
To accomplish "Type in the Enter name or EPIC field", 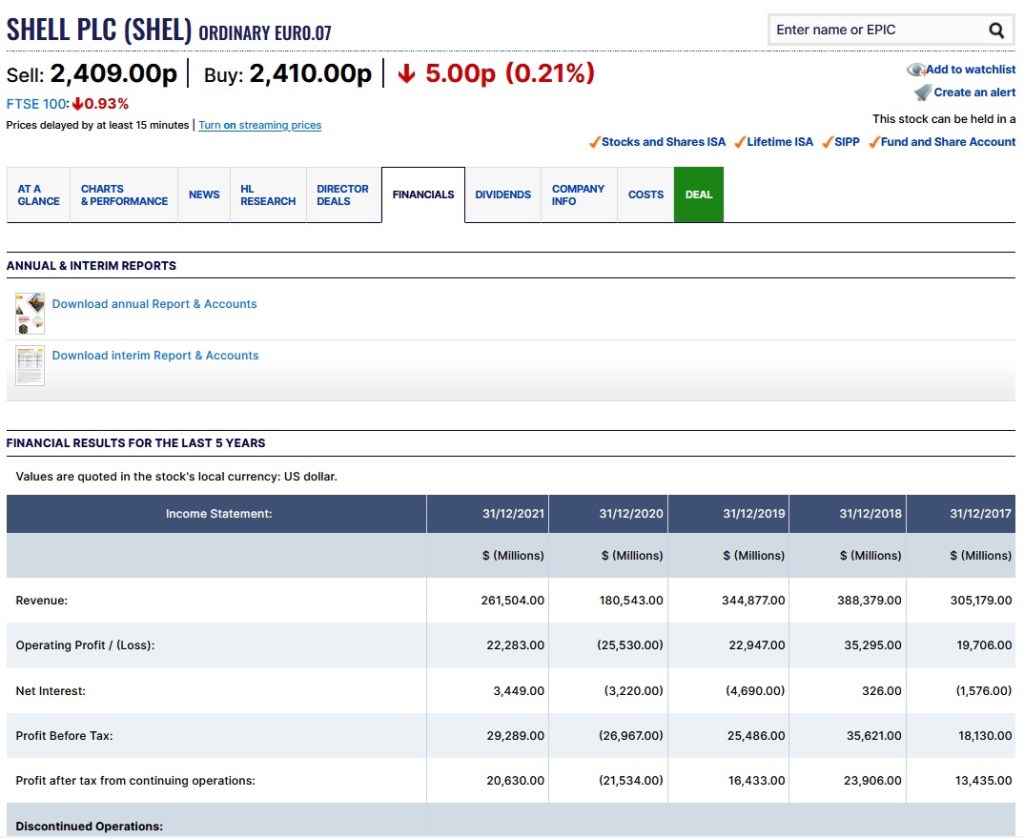I will point(872,30).
